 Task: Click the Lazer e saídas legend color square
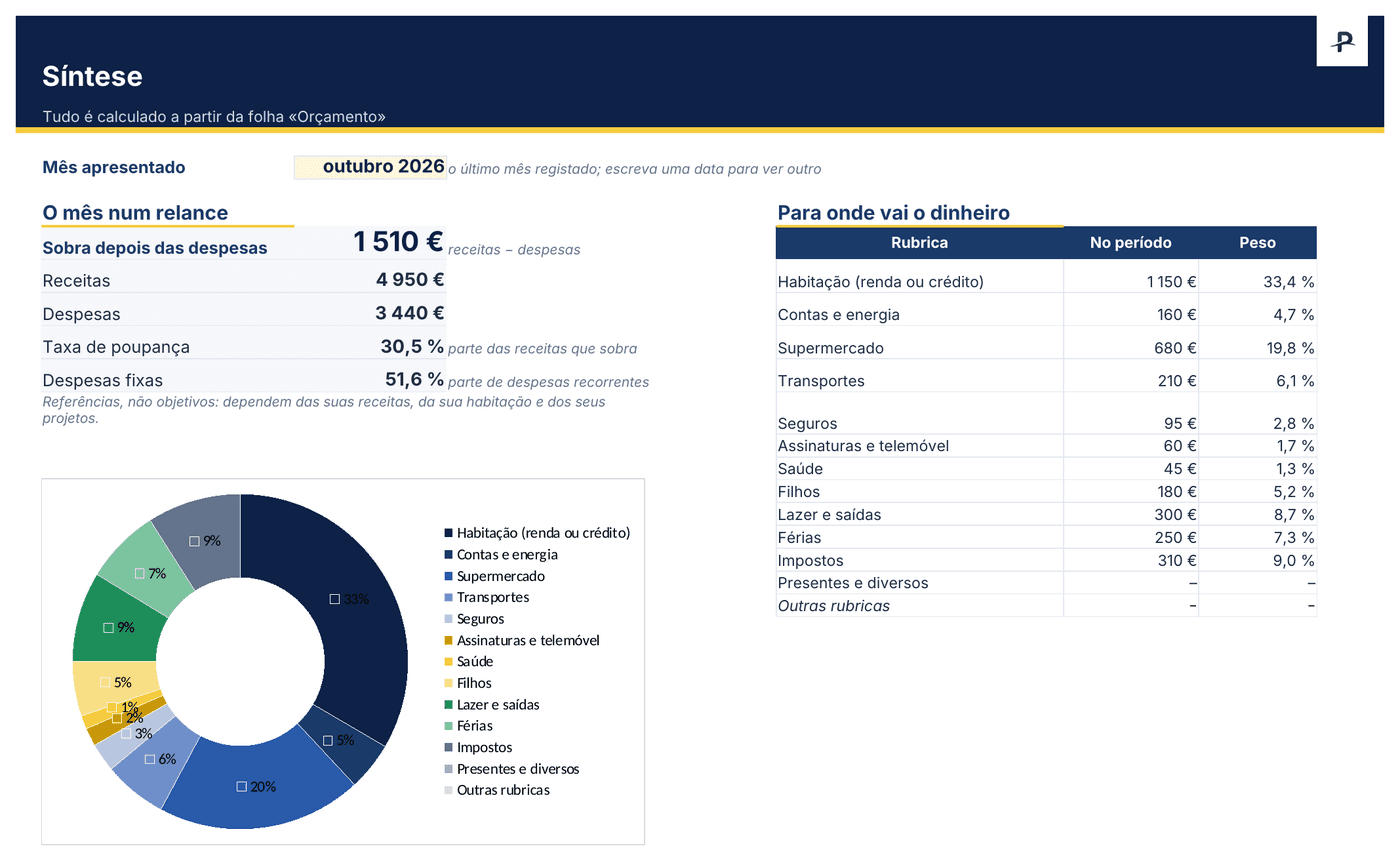(448, 705)
